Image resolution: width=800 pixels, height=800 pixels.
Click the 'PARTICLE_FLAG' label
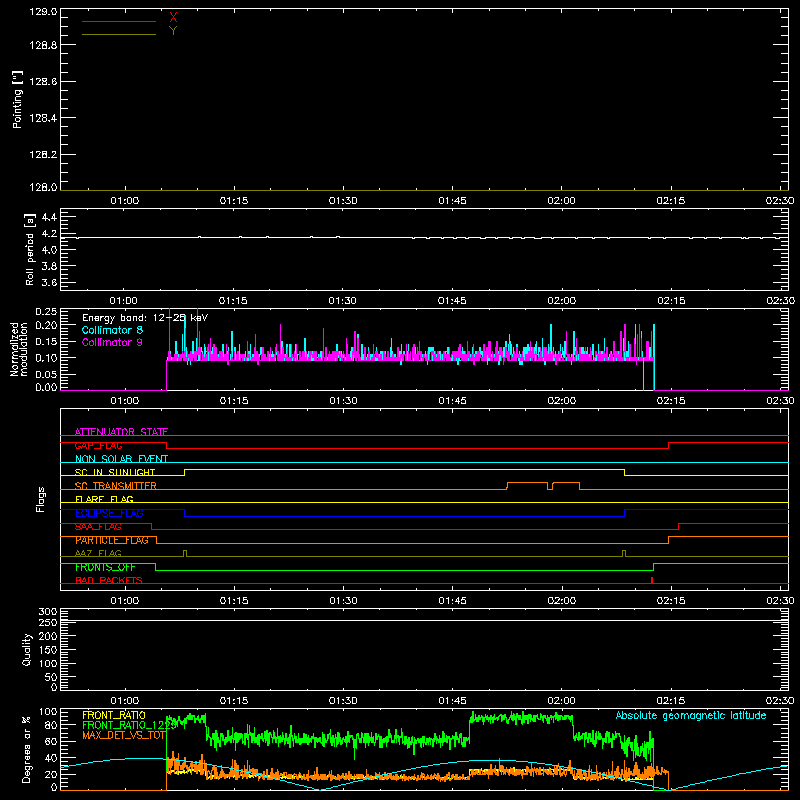(112, 540)
